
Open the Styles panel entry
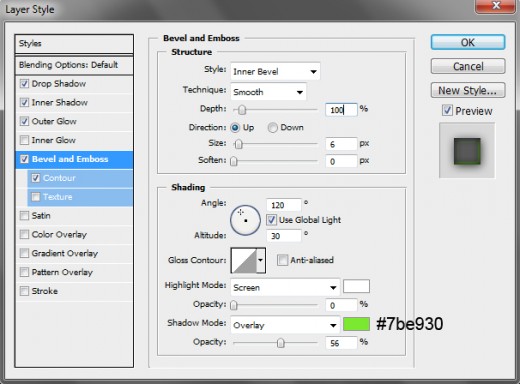[x=74, y=44]
